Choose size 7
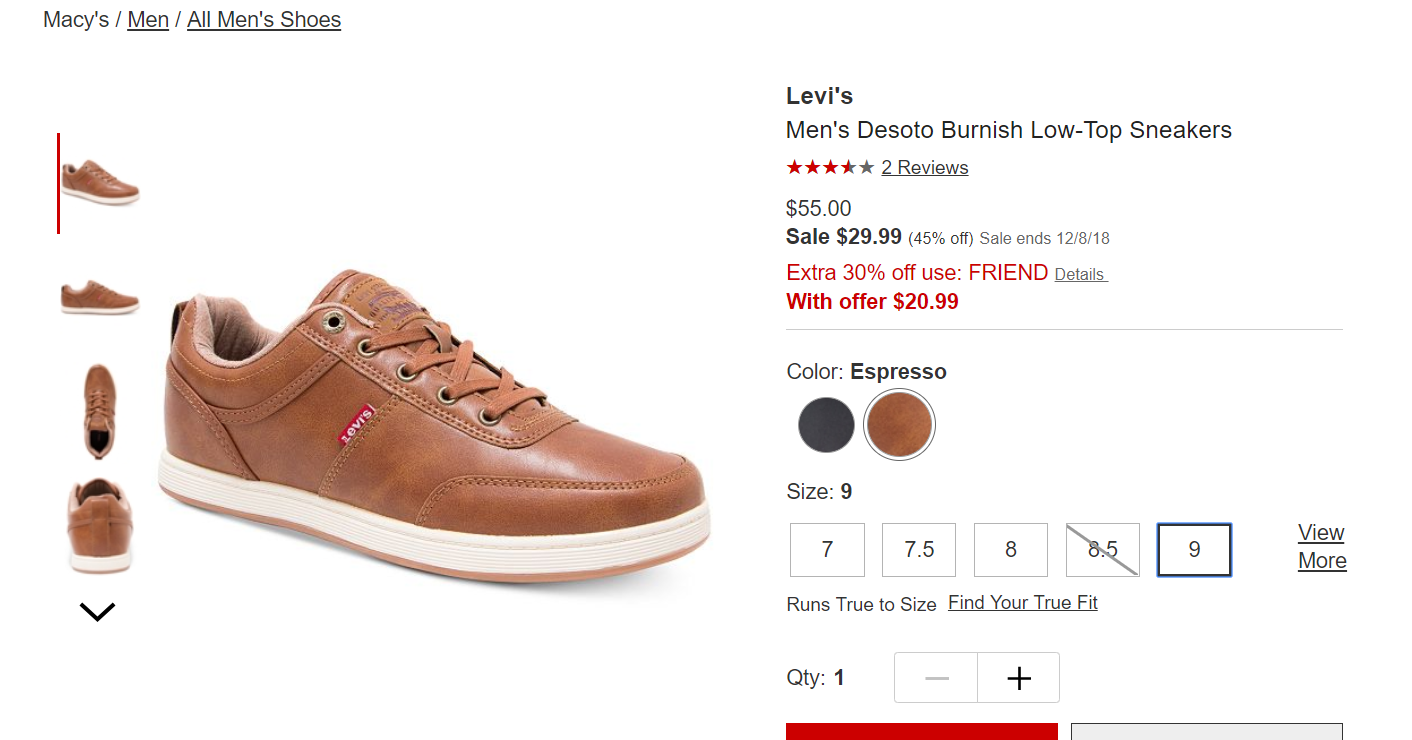 tap(827, 550)
